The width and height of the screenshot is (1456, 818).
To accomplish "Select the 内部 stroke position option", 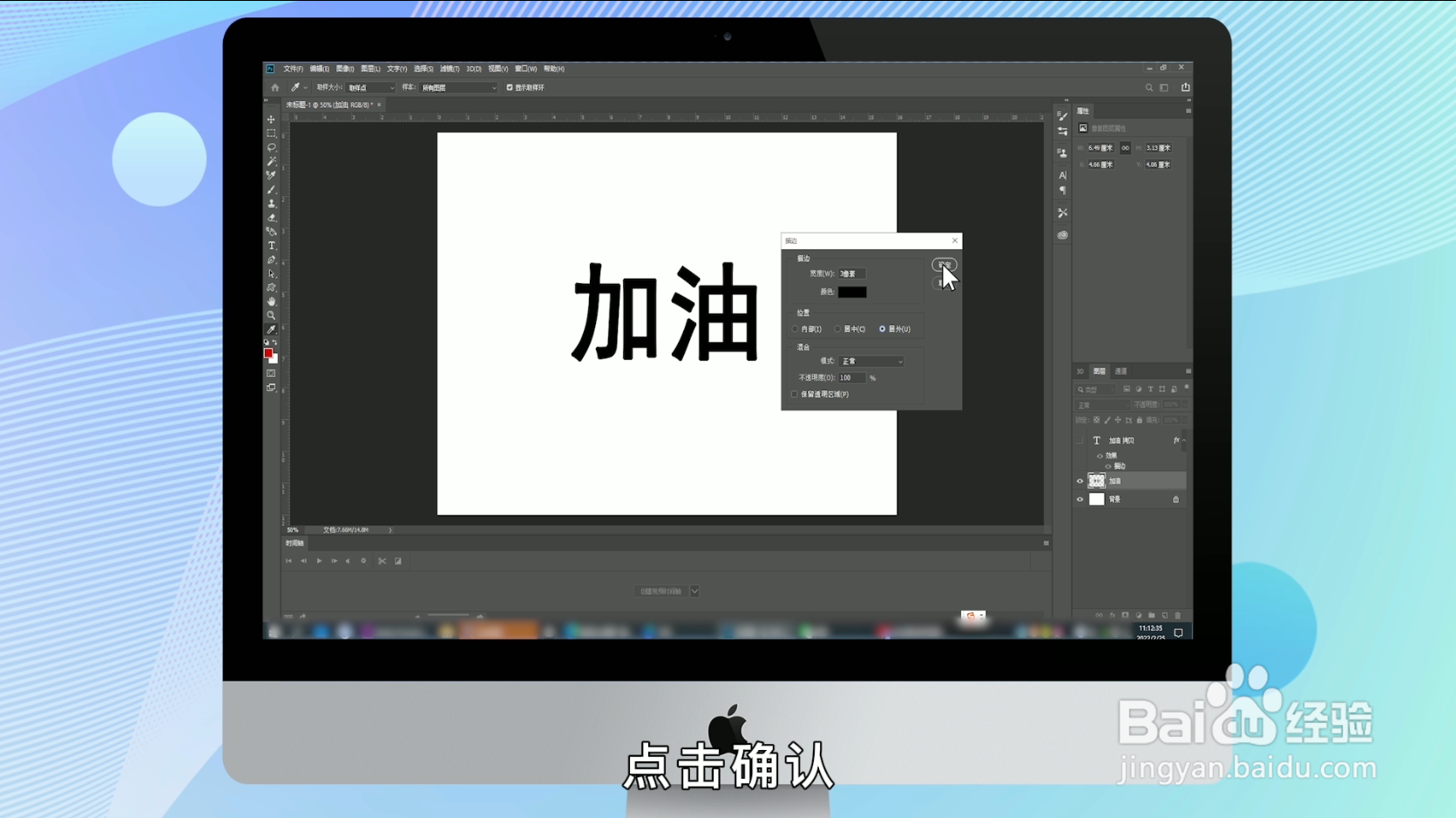I will pos(796,328).
